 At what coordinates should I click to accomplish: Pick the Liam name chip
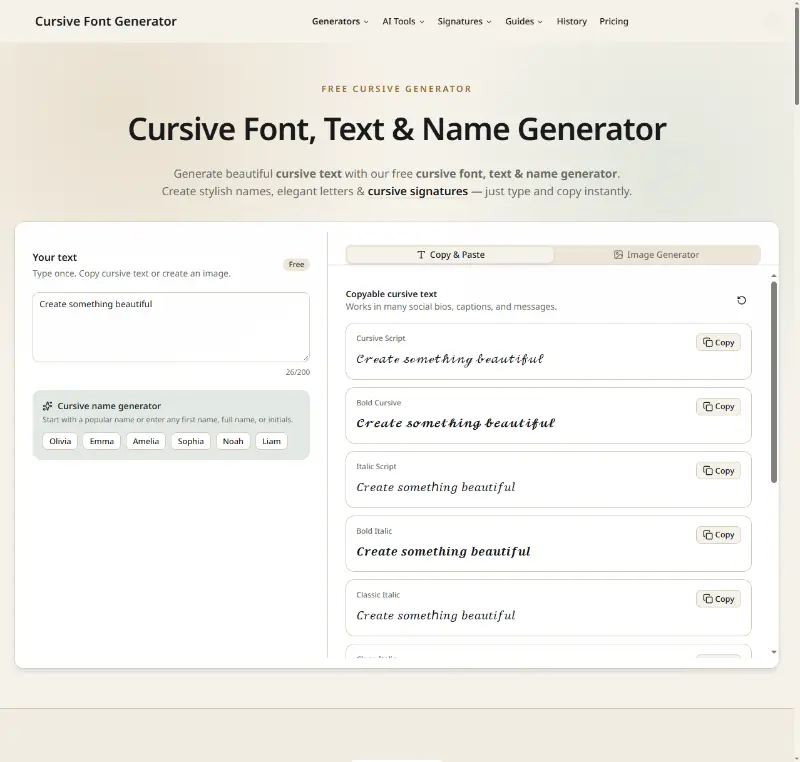click(271, 441)
